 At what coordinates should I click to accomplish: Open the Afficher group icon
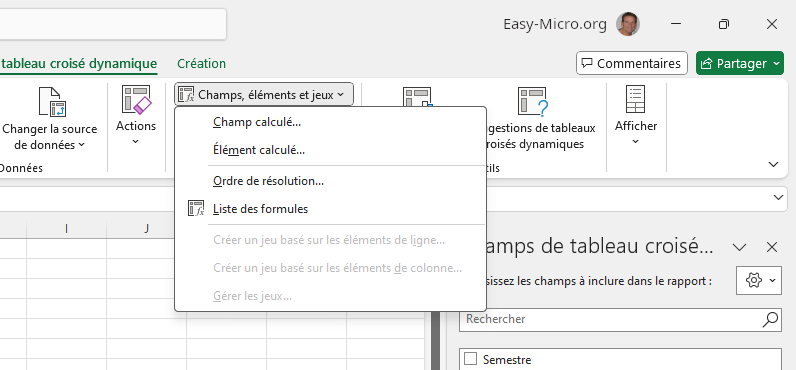636,99
